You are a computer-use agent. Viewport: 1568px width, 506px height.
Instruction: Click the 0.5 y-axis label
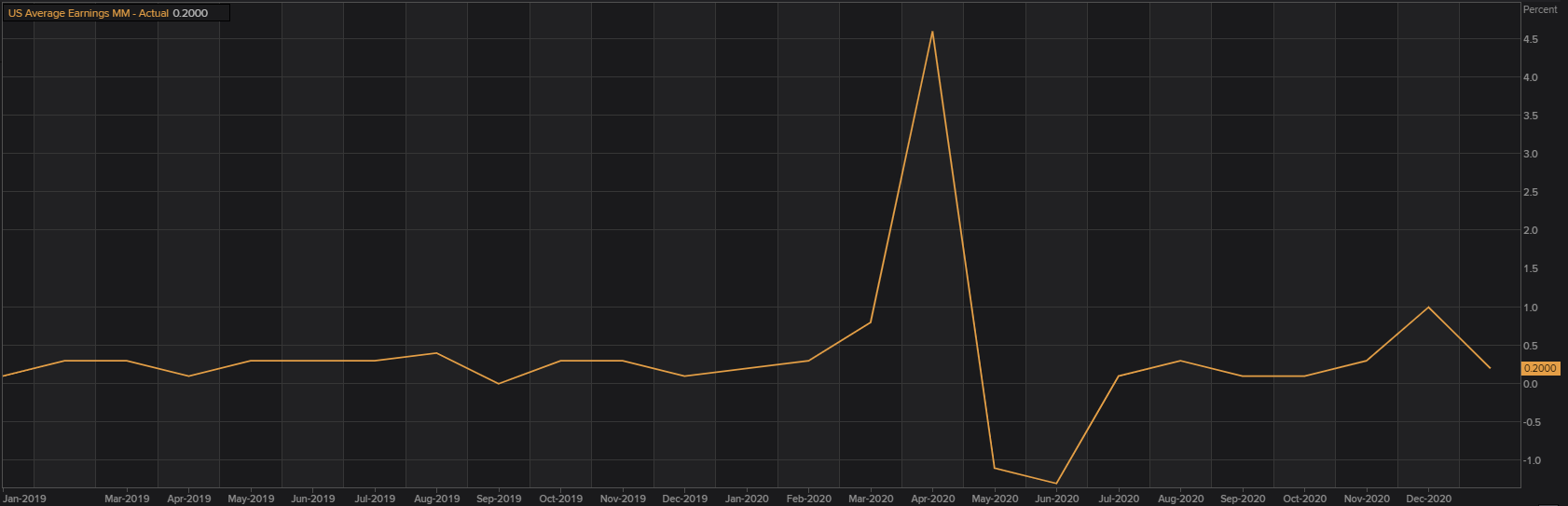click(x=1531, y=346)
